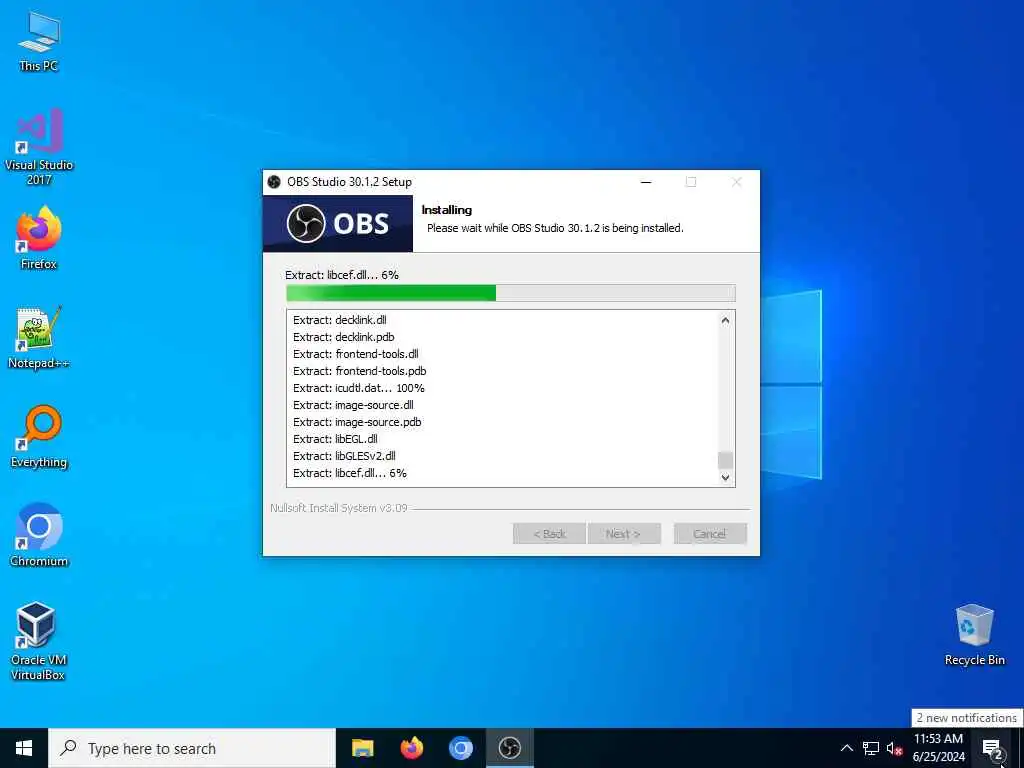Open Firefox from the taskbar
The height and width of the screenshot is (768, 1024).
[411, 748]
